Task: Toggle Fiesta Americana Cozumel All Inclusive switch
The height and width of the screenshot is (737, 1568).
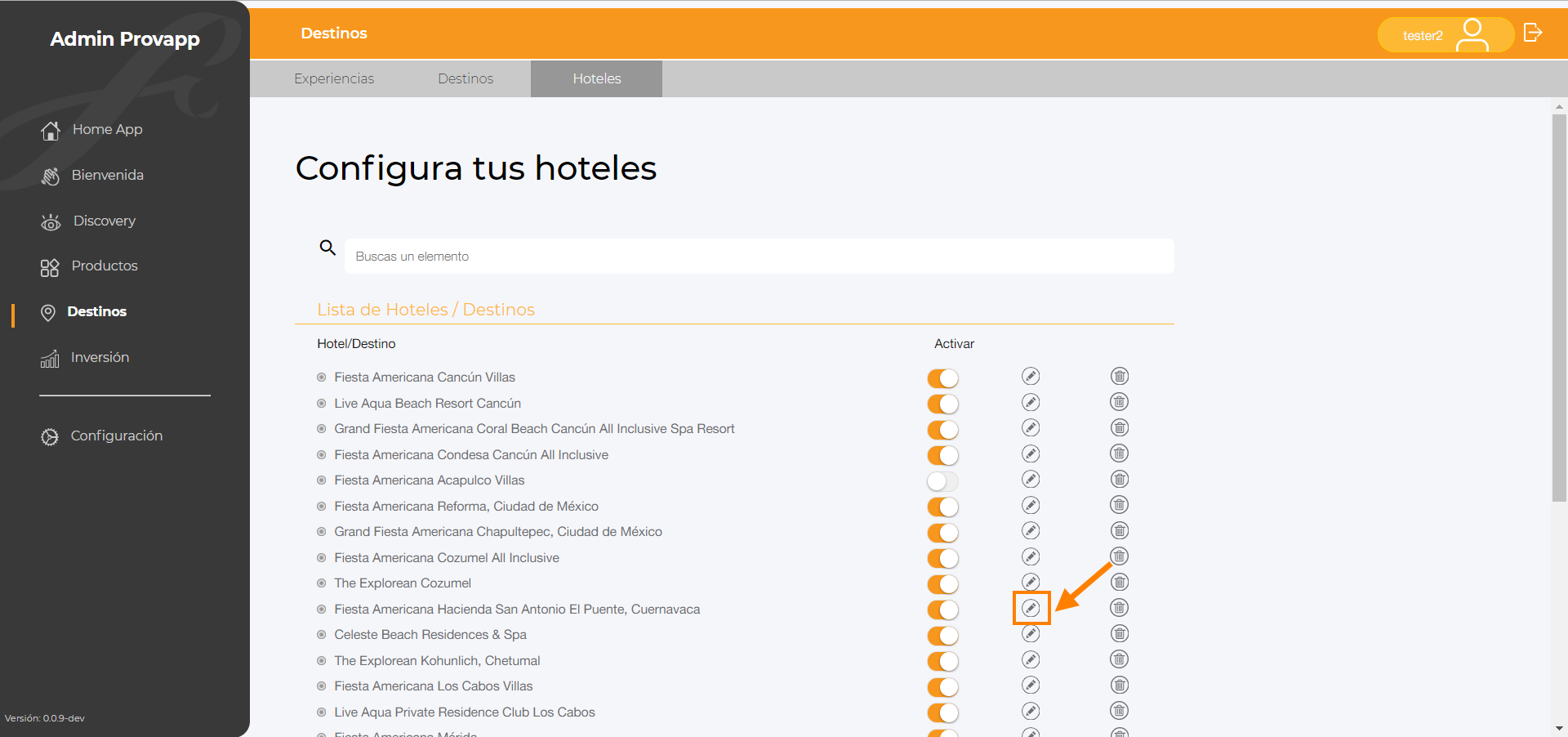Action: tap(942, 558)
